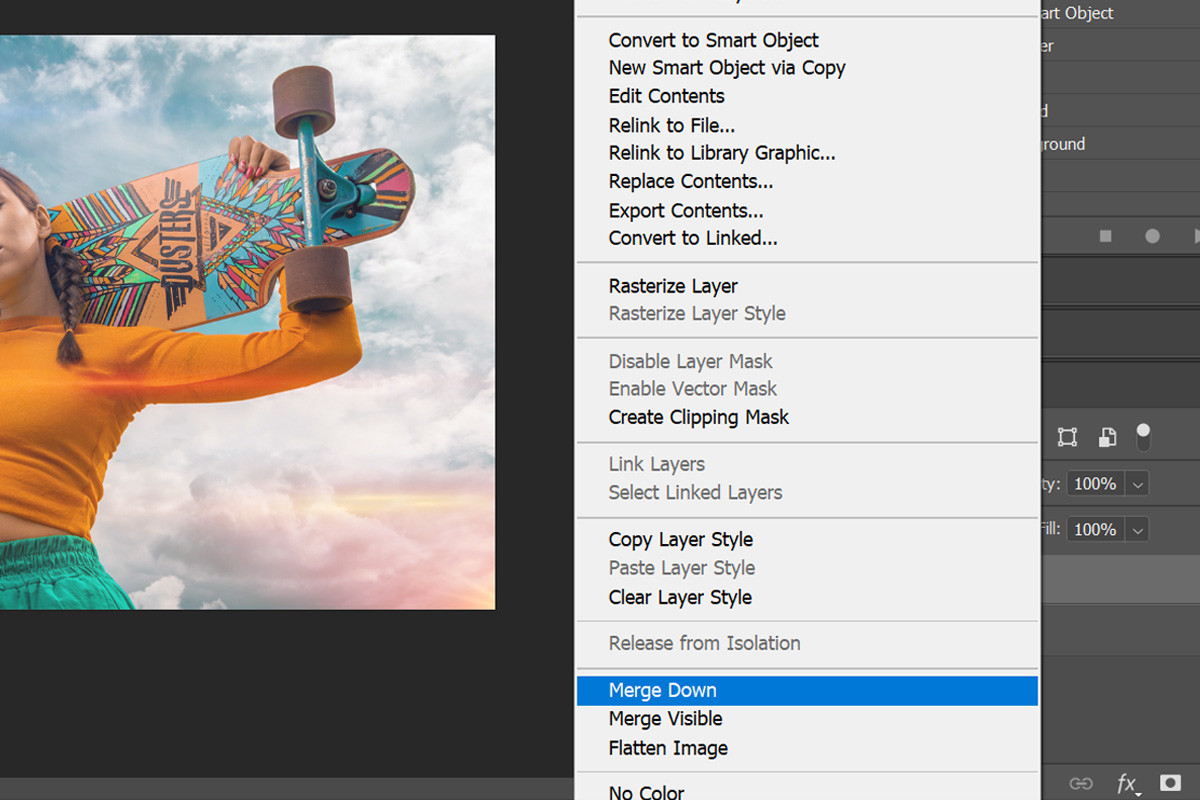Open the Opacity dropdown arrow
This screenshot has height=800, width=1200.
pos(1137,484)
